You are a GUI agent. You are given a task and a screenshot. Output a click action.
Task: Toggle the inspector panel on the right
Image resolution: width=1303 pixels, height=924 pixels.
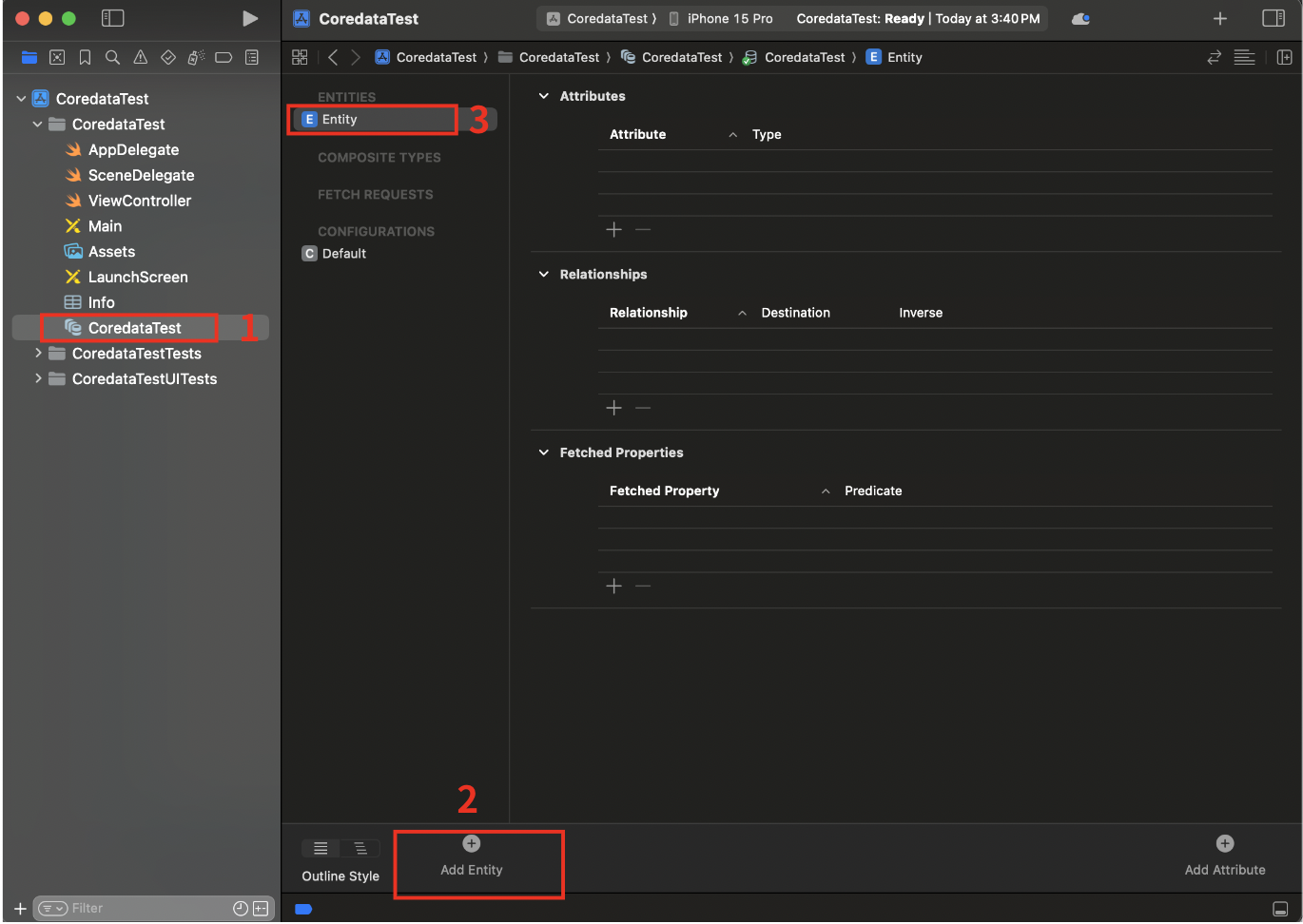1274,18
